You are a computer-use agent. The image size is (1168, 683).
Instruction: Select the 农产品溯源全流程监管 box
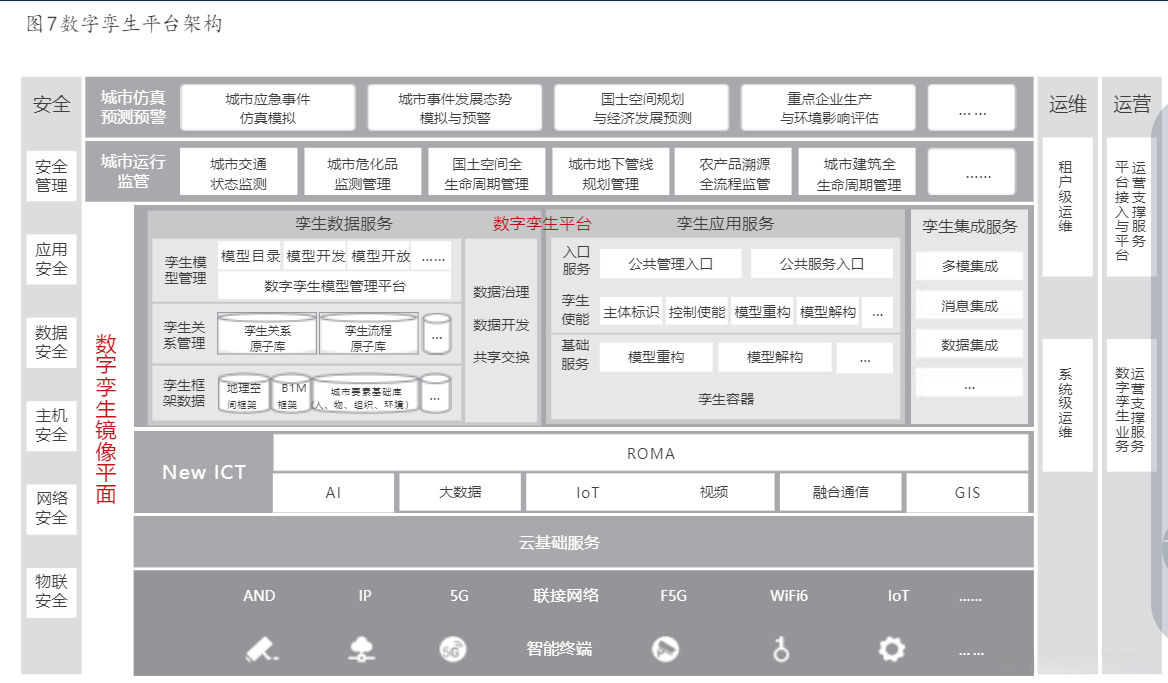[x=734, y=172]
